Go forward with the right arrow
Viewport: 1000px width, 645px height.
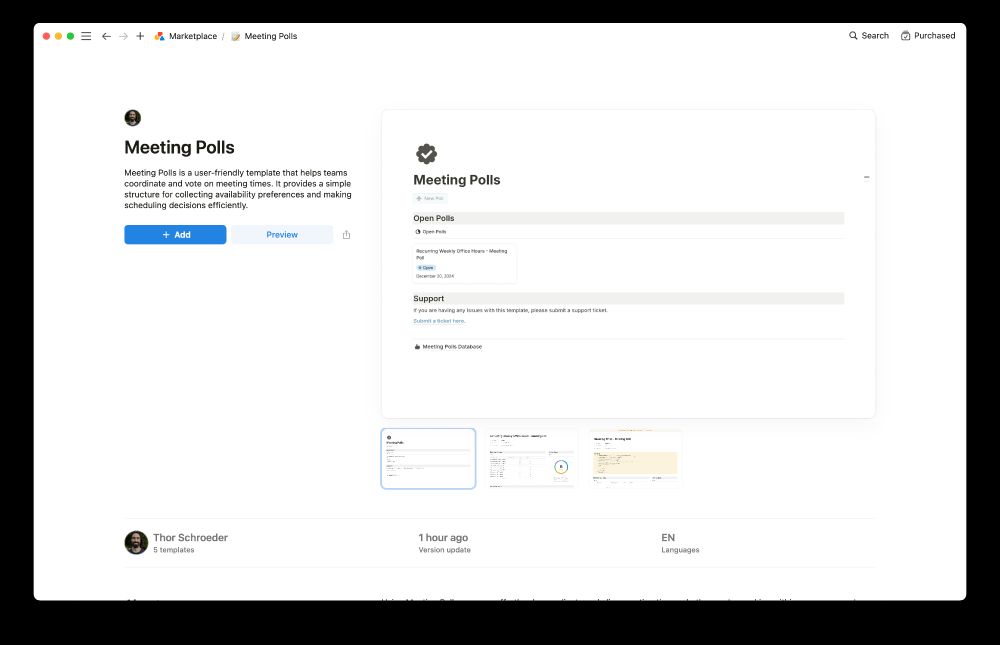124,36
